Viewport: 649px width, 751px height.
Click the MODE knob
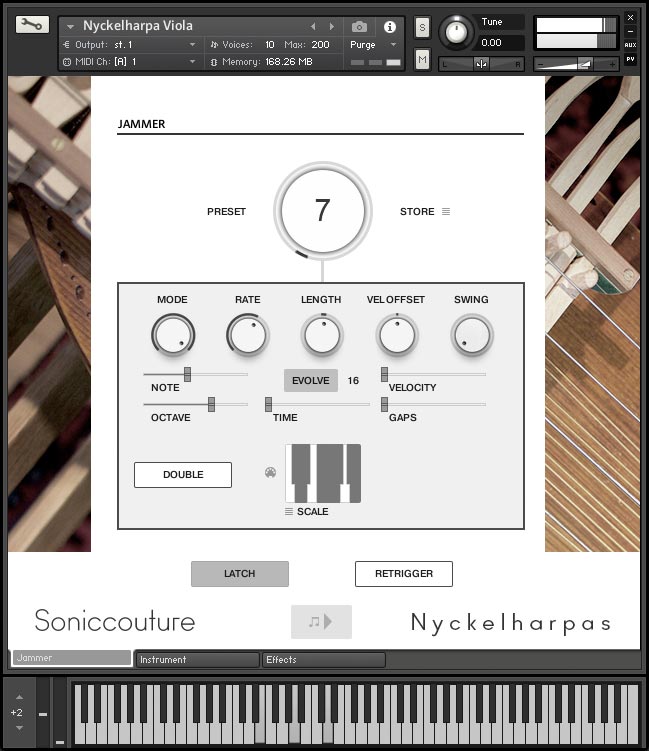[172, 335]
